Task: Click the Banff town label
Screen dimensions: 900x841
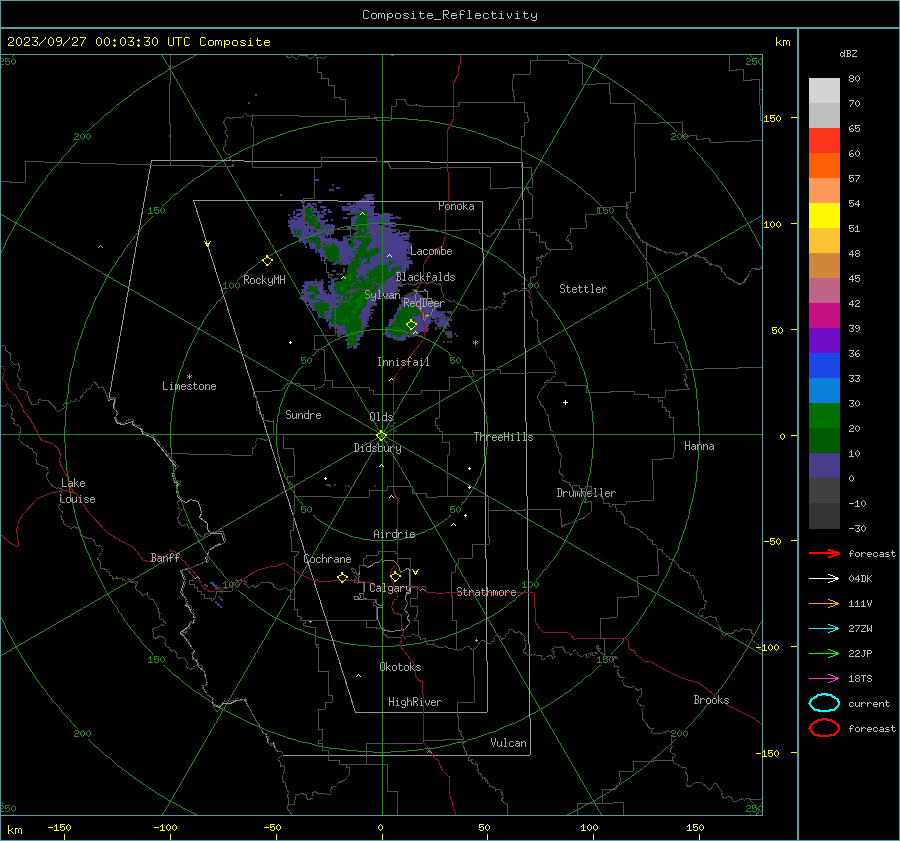Action: tap(165, 557)
